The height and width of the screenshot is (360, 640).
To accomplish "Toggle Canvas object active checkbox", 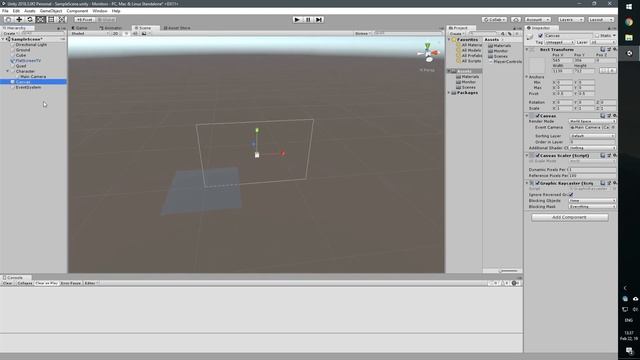I will 540,36.
